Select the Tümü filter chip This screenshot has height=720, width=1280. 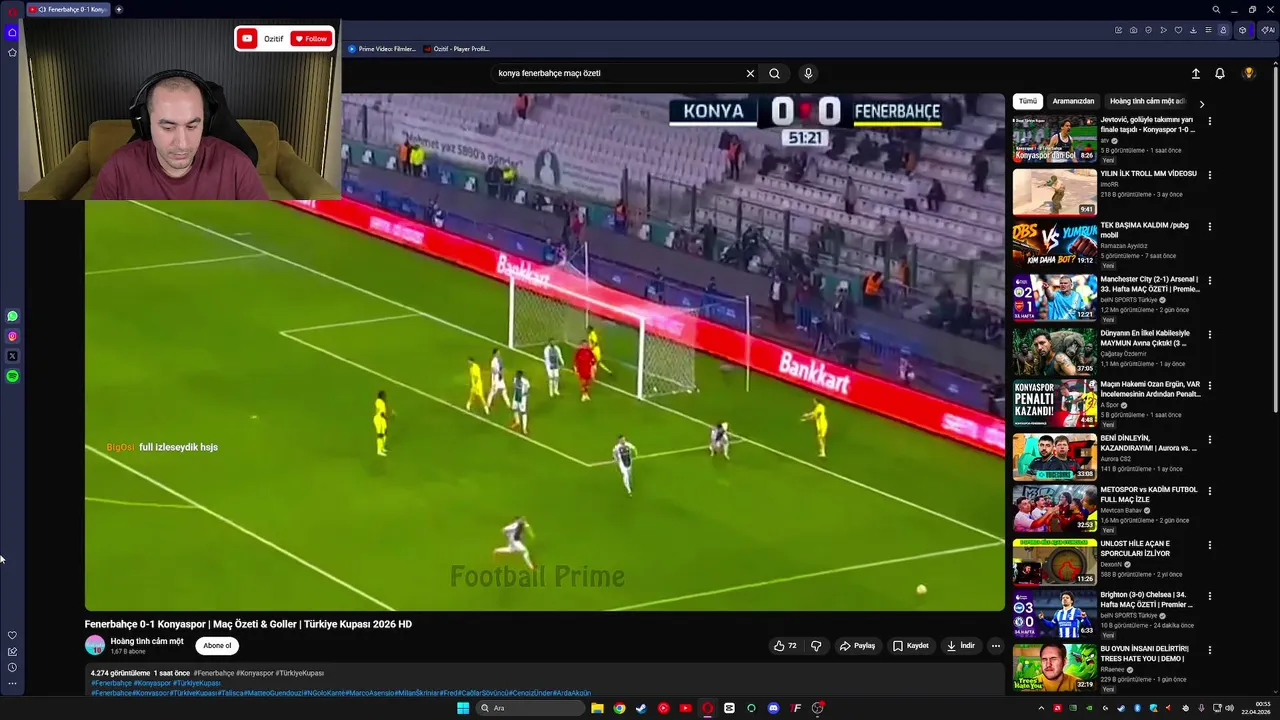1028,101
